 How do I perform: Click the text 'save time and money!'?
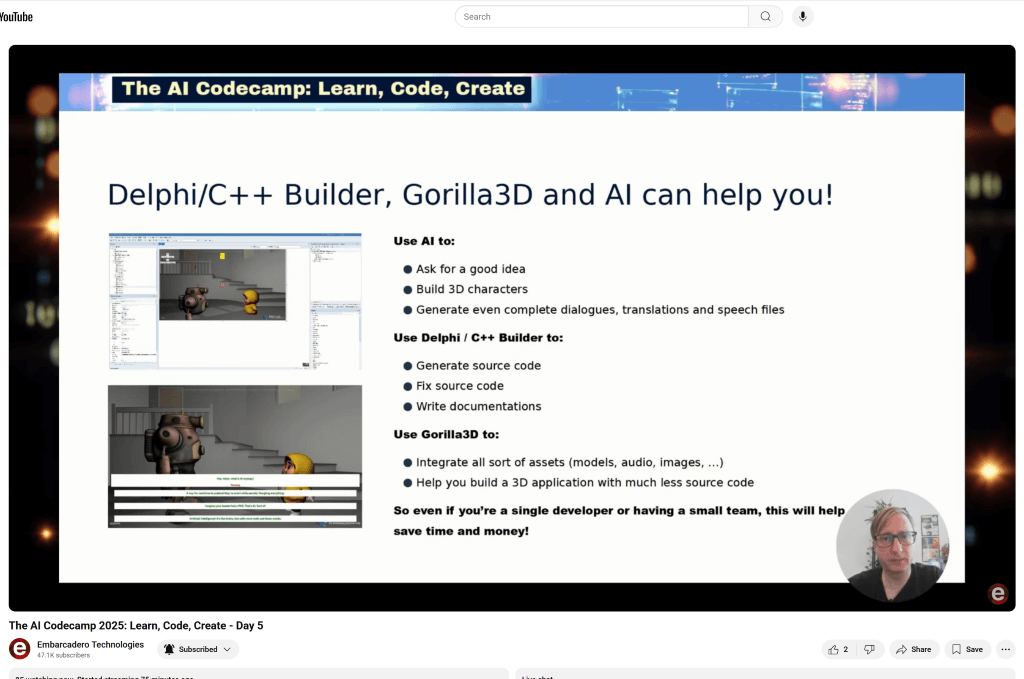click(461, 531)
